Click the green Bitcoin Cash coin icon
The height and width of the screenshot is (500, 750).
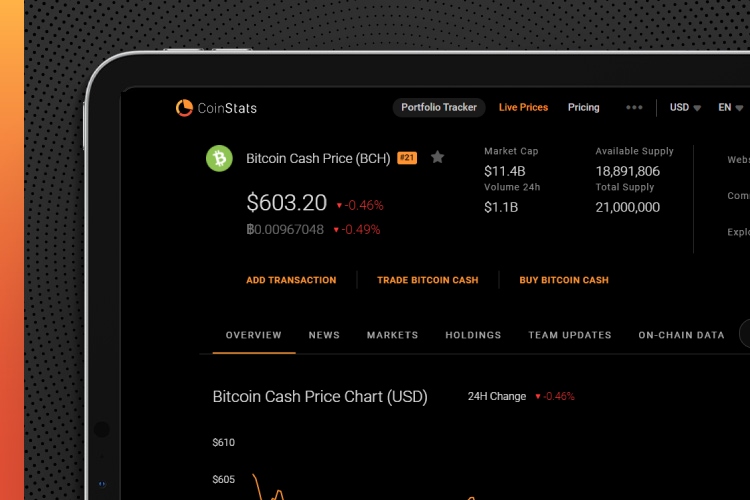pyautogui.click(x=219, y=158)
